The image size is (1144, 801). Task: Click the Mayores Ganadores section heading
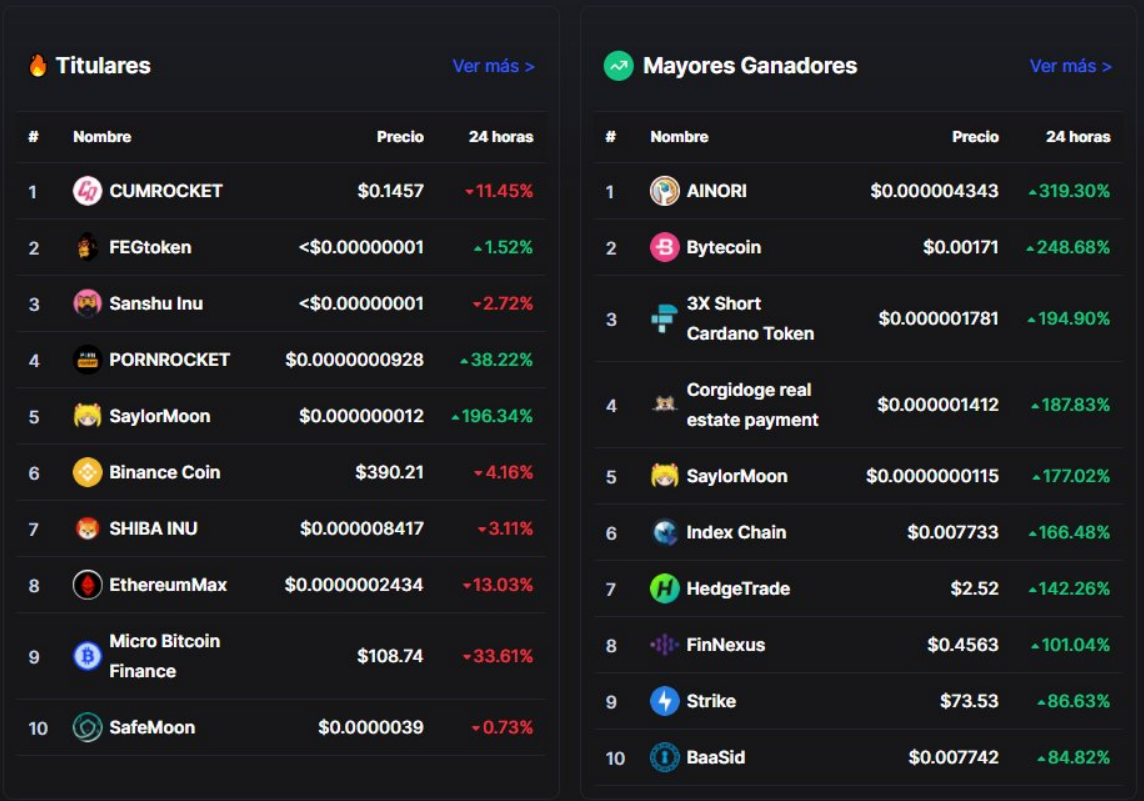pyautogui.click(x=750, y=66)
